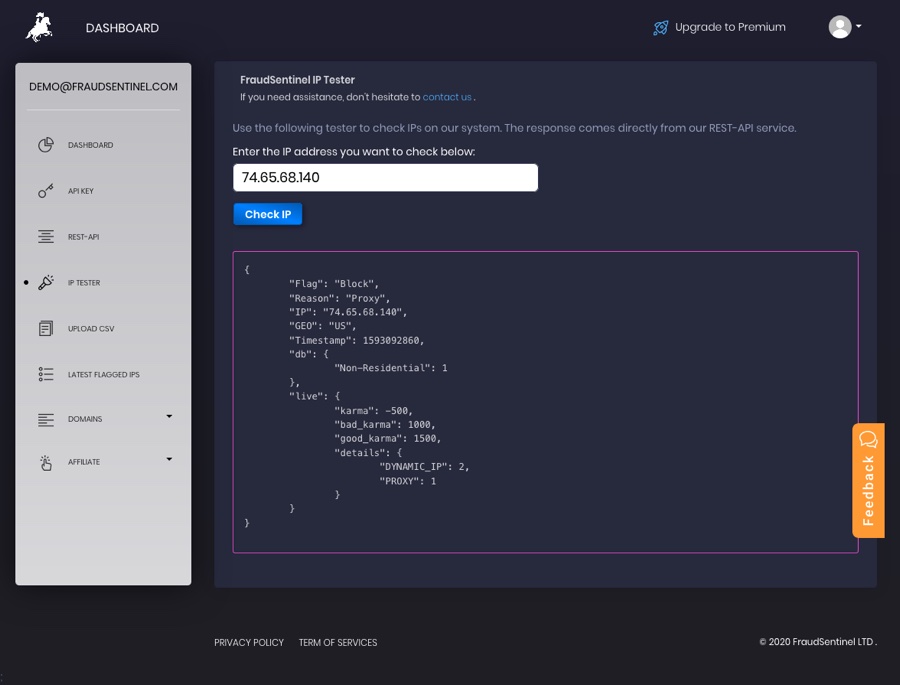This screenshot has width=900, height=685.
Task: Click the "Flag": "Block" line in response
Action: tap(334, 284)
